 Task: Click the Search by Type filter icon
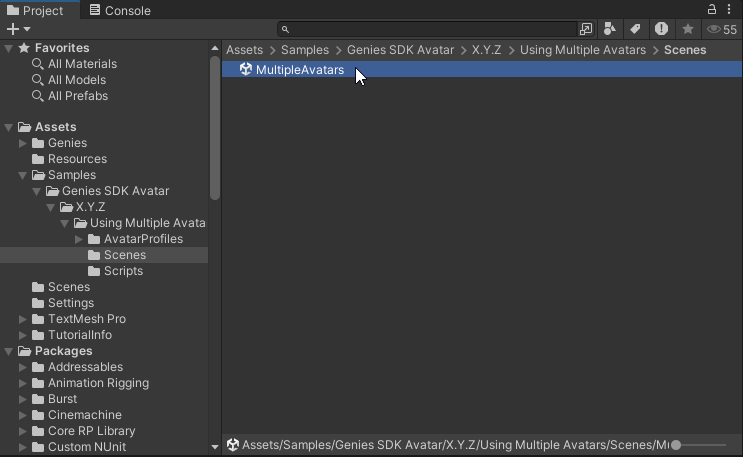609,29
